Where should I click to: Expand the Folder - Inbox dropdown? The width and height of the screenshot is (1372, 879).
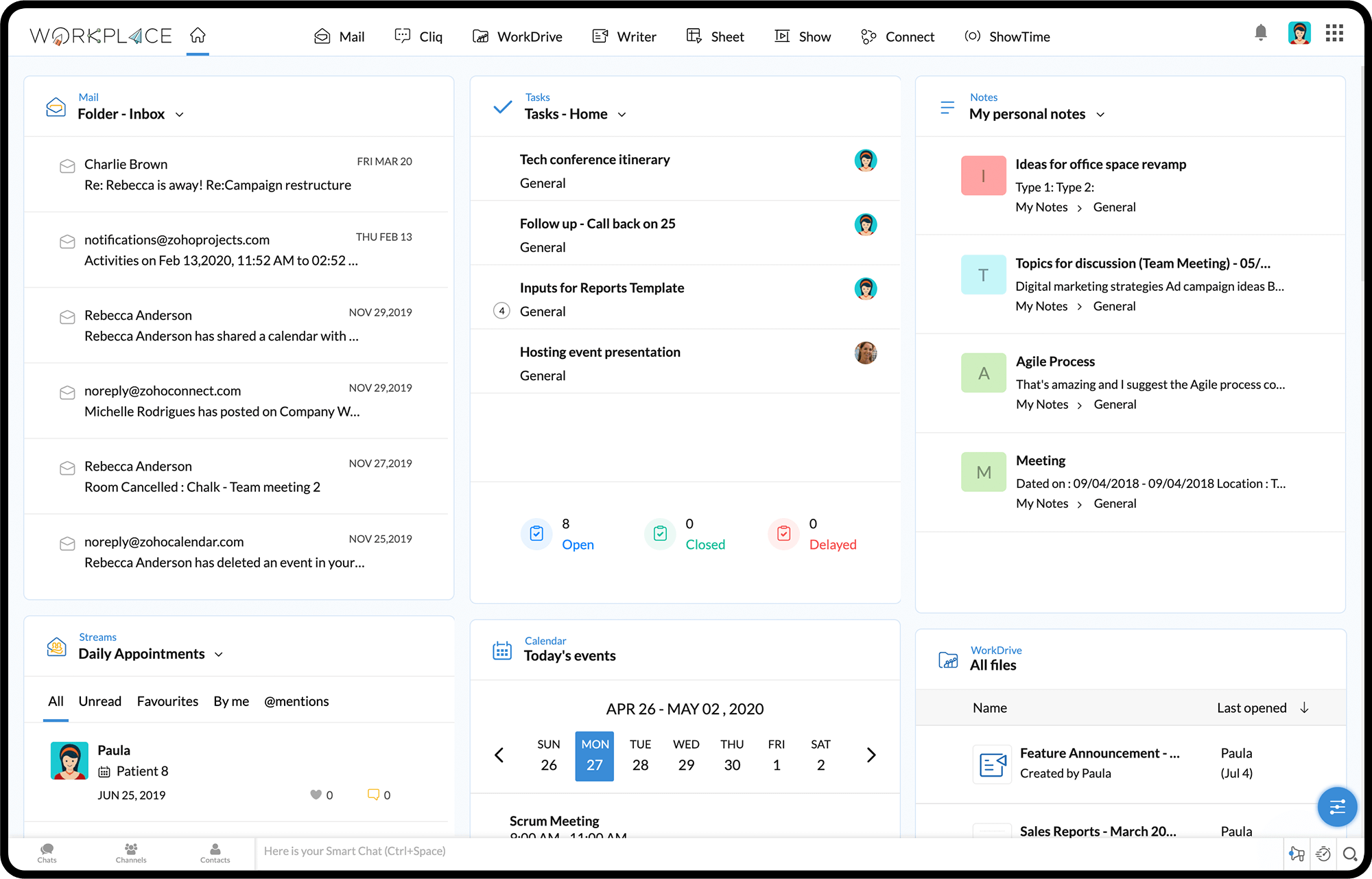coord(180,115)
